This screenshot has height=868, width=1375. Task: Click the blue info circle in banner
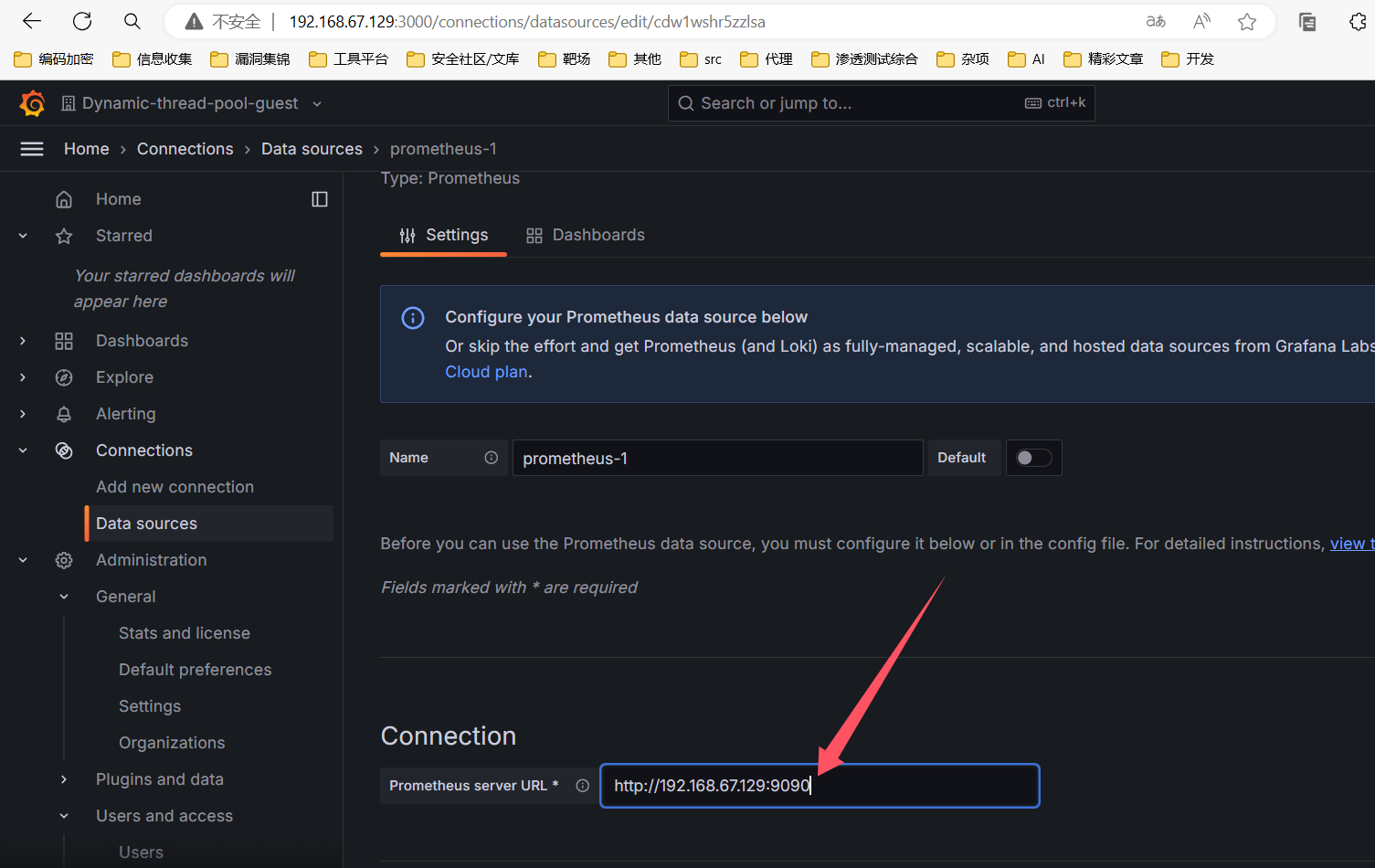(413, 318)
